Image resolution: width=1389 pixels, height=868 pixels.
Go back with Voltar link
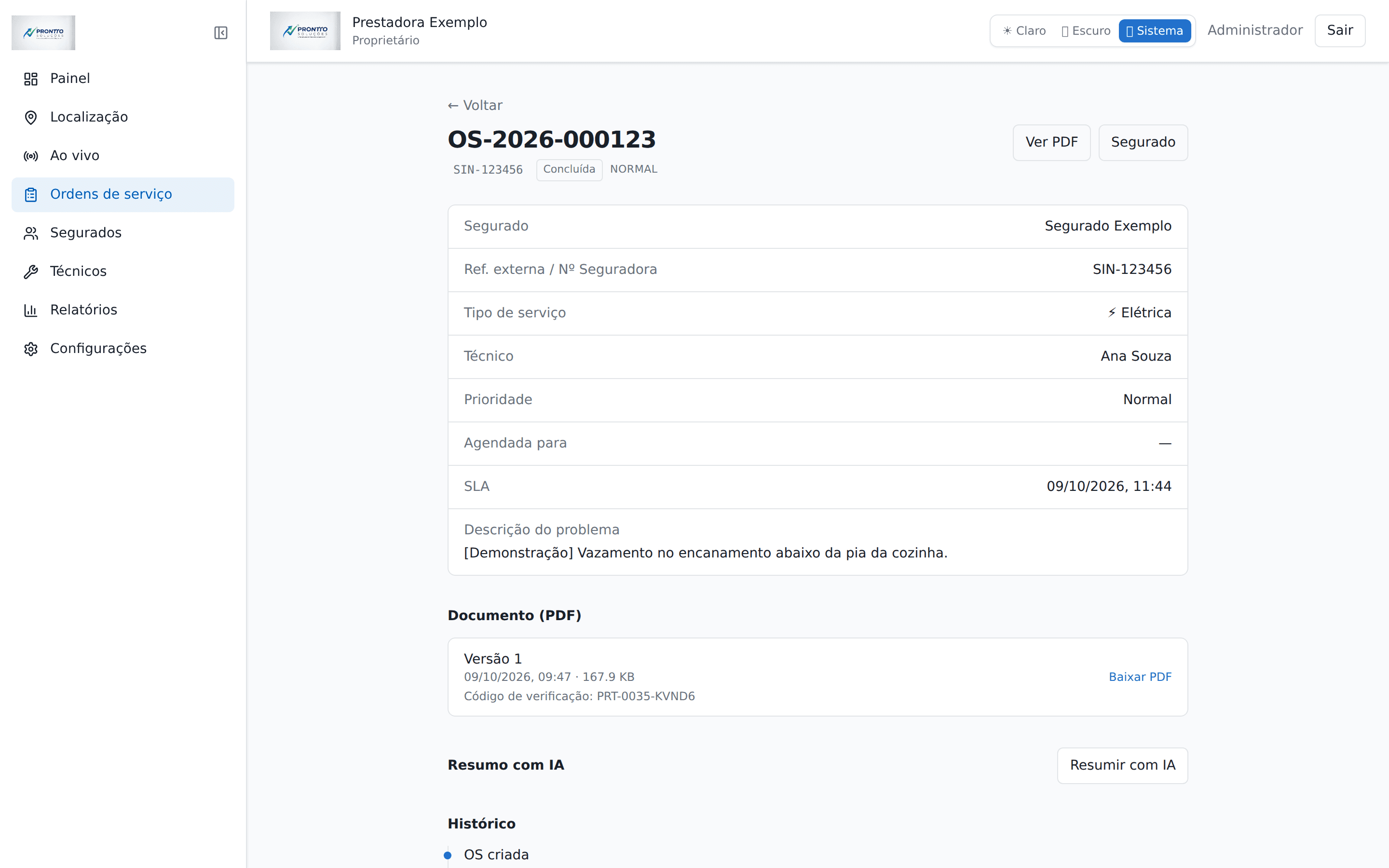pyautogui.click(x=475, y=106)
